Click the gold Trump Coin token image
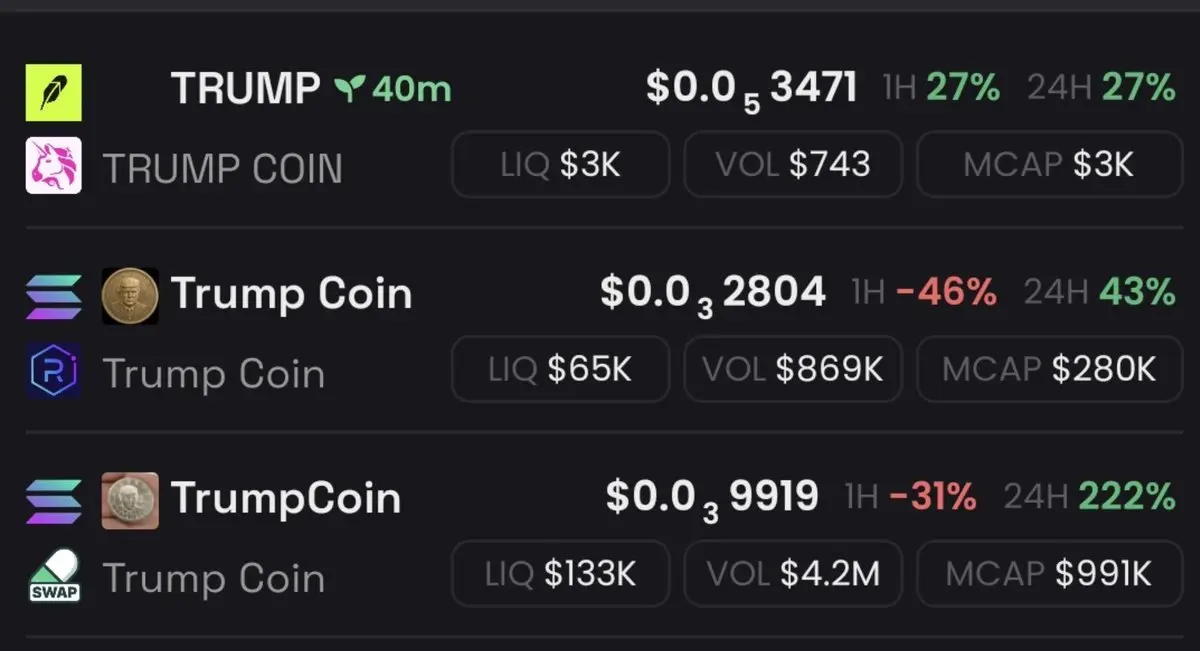Screen dimensions: 1200x651 tap(130, 296)
